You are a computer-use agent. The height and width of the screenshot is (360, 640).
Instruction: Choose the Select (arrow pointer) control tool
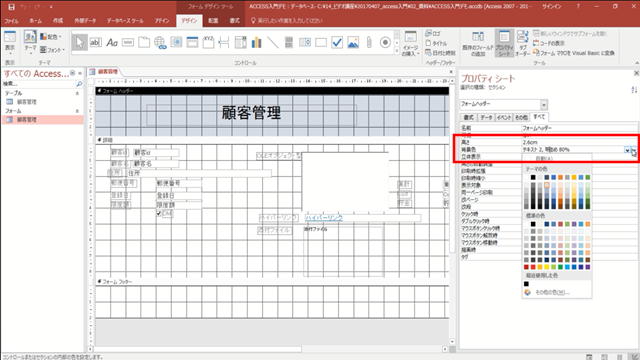click(80, 42)
